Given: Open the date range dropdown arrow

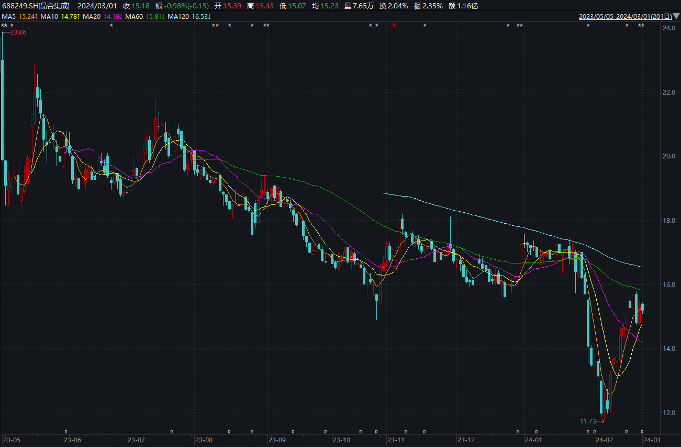Looking at the screenshot, I should [676, 17].
